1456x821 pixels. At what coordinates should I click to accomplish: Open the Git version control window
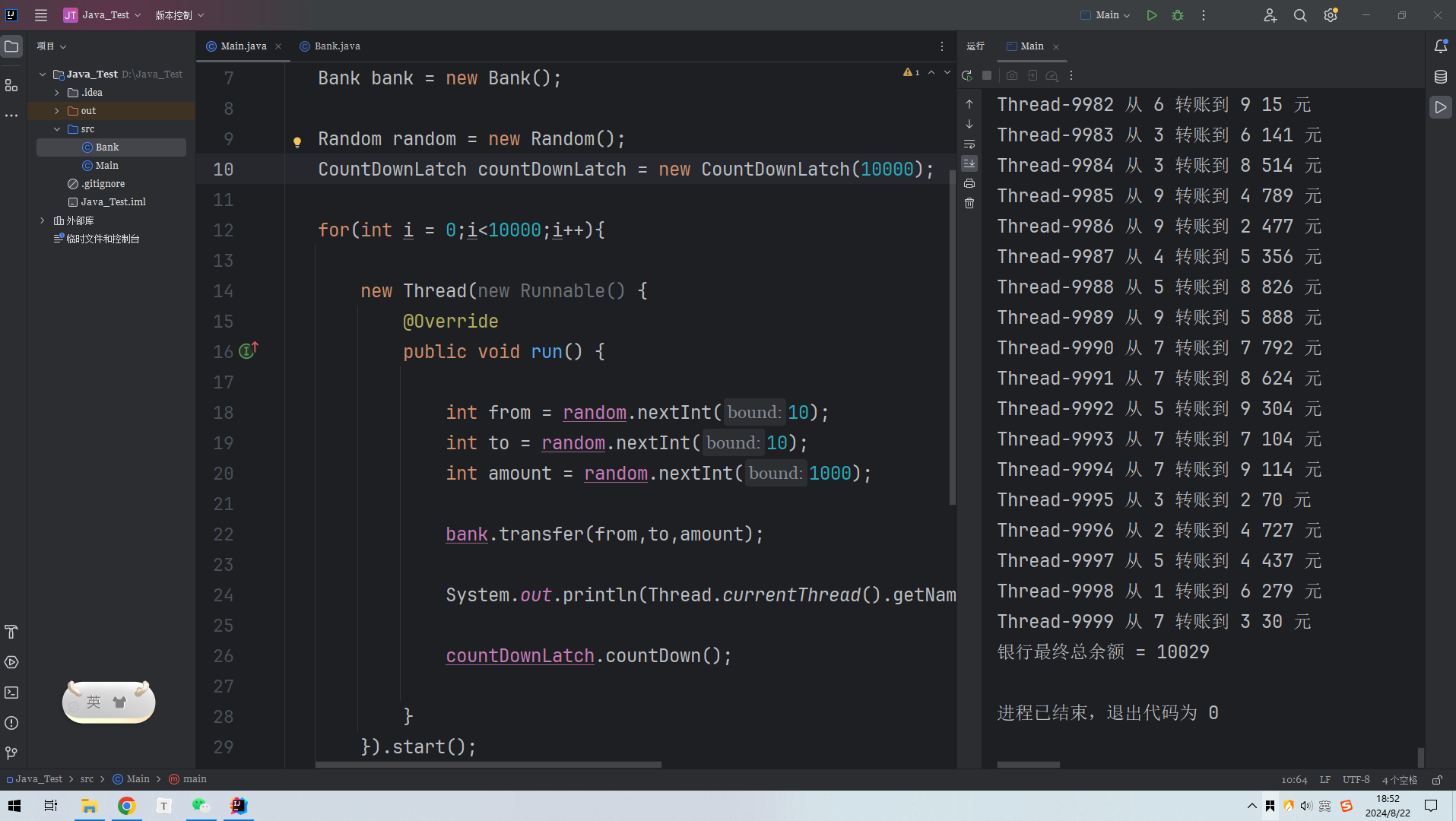click(x=11, y=753)
